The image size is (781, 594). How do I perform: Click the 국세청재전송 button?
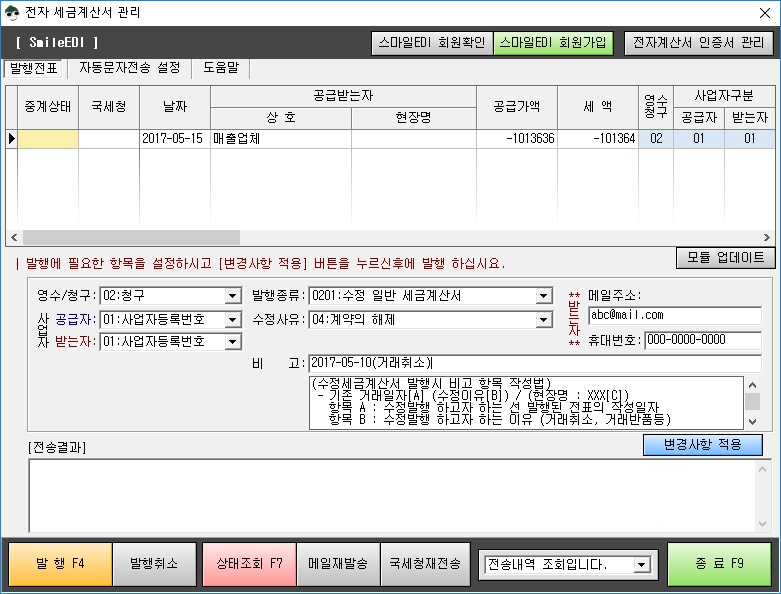click(425, 564)
